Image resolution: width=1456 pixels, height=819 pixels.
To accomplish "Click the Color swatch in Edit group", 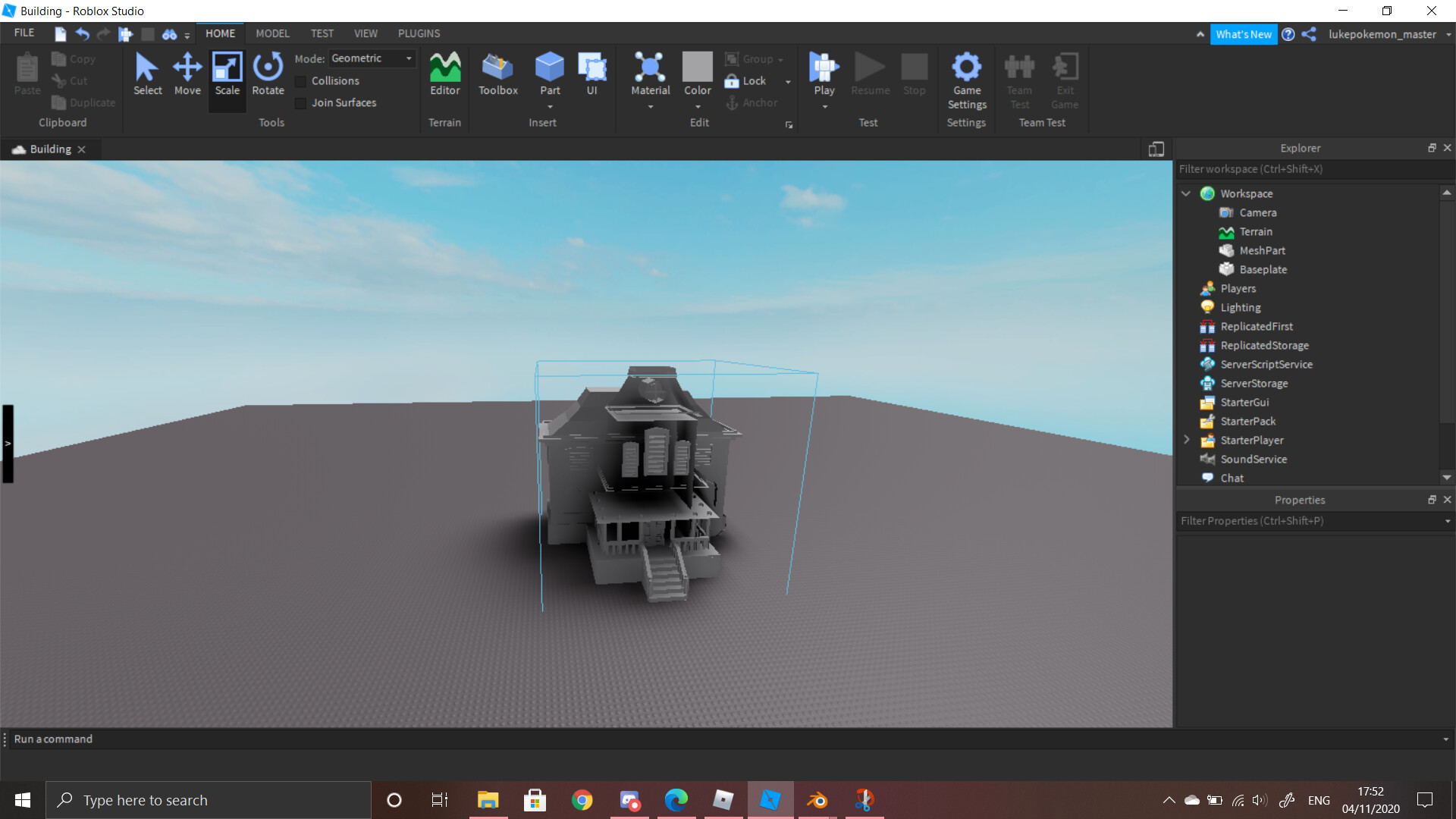I will [x=697, y=67].
